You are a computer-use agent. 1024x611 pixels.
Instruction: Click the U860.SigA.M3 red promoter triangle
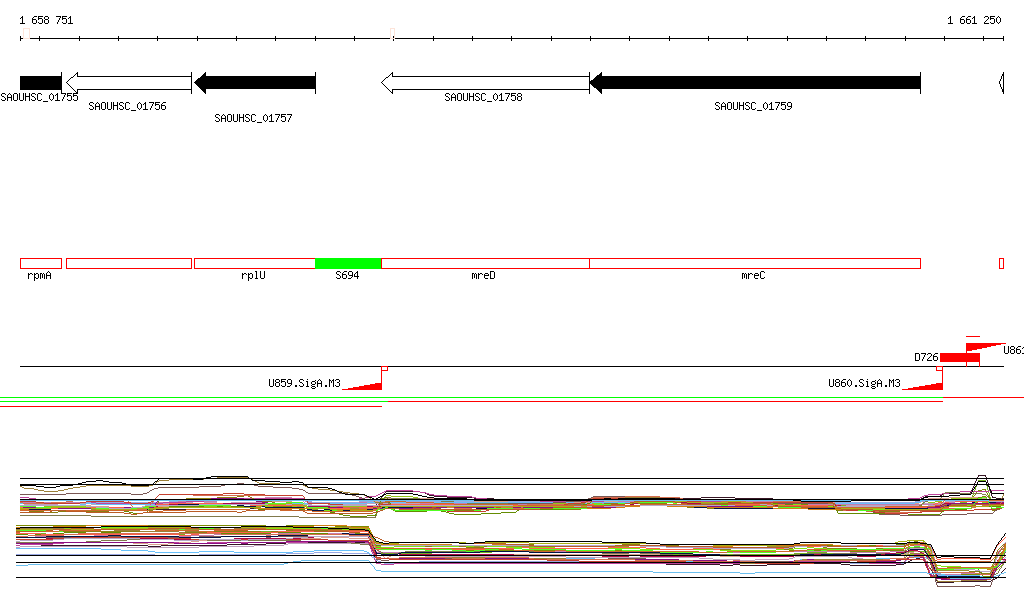924,384
